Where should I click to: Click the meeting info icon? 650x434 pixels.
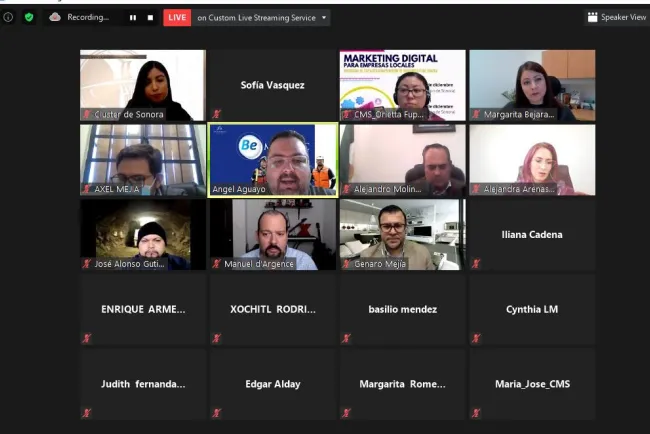point(8,17)
